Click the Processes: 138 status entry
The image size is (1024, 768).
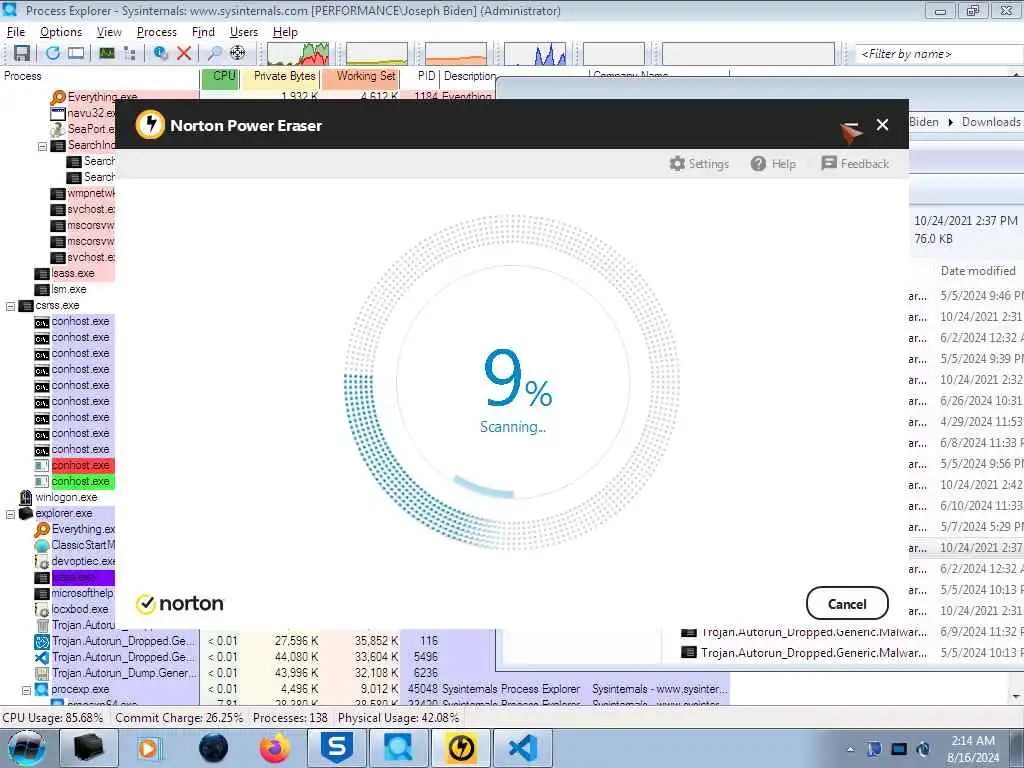pyautogui.click(x=290, y=718)
